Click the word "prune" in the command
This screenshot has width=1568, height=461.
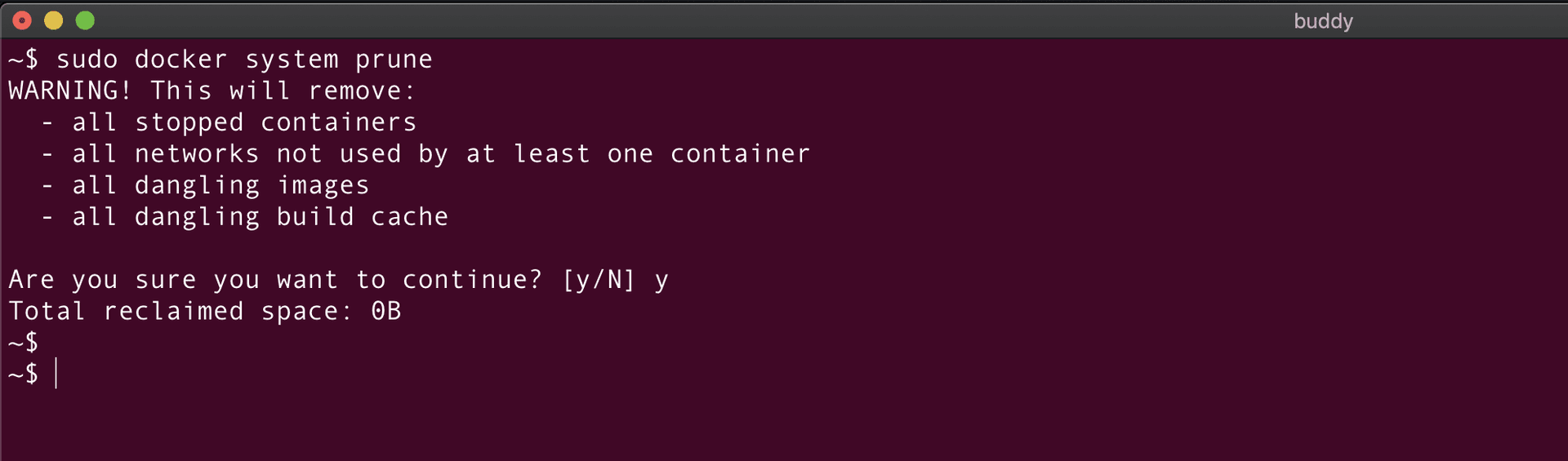(394, 60)
